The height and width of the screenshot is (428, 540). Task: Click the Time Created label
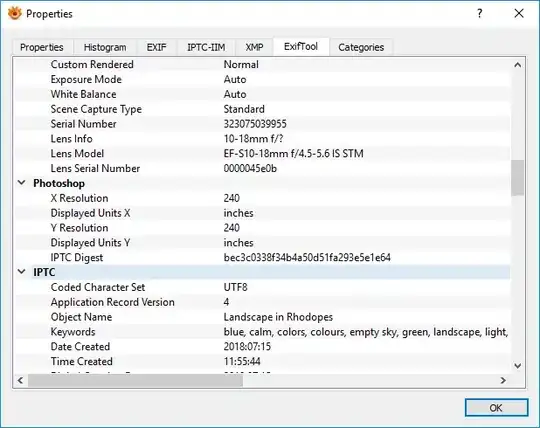point(82,361)
